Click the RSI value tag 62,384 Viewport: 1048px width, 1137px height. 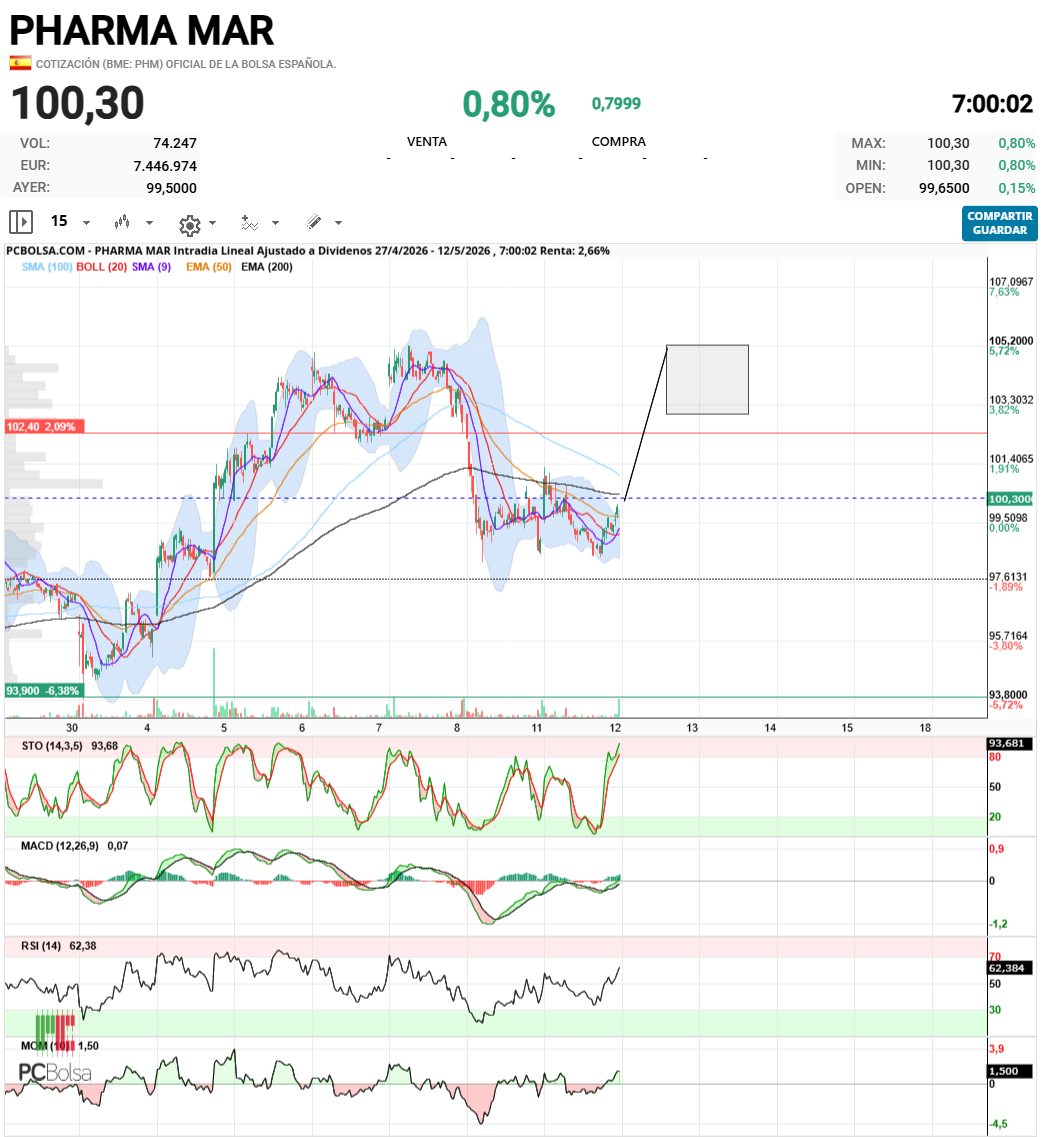[1010, 968]
